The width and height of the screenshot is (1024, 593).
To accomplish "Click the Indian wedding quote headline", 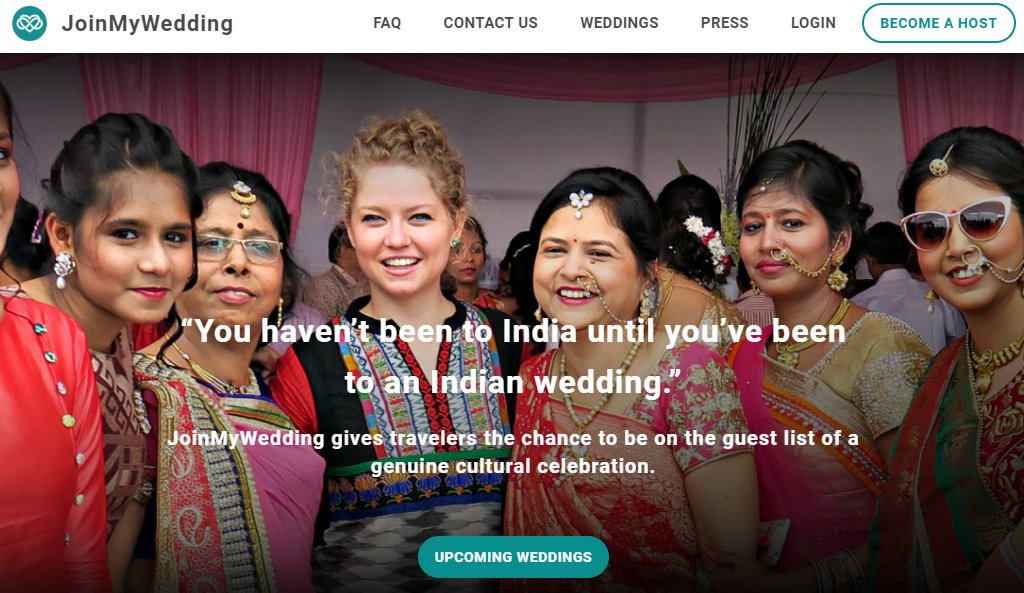I will (x=513, y=357).
